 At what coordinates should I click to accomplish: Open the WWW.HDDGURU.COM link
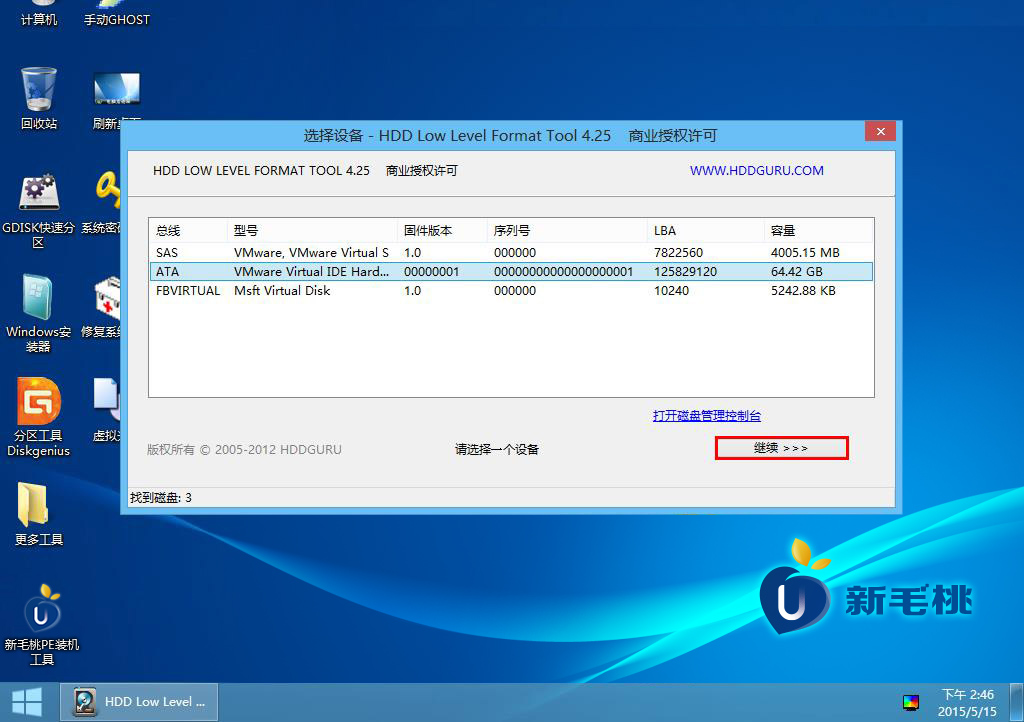click(x=756, y=170)
